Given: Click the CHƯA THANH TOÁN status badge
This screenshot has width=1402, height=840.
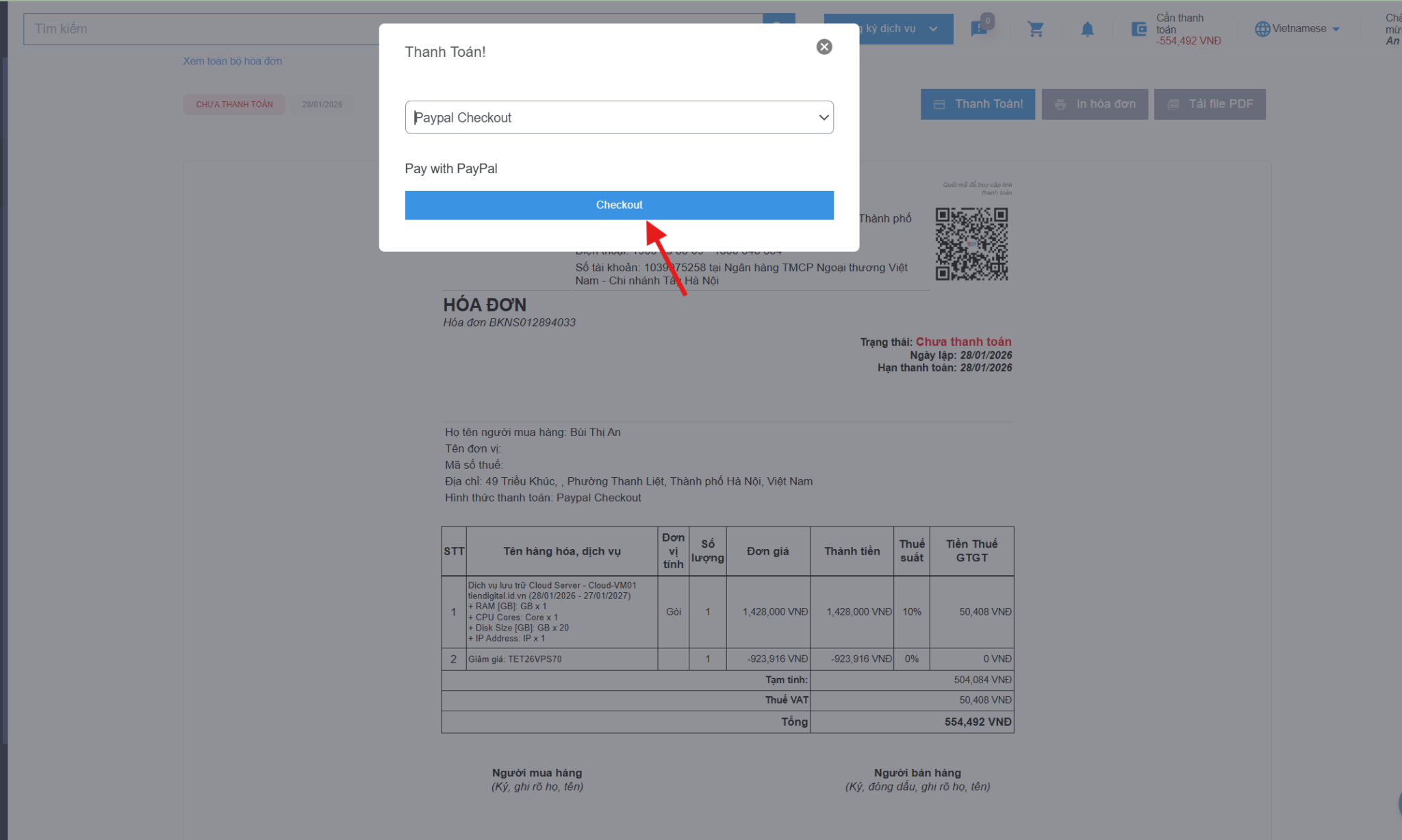Looking at the screenshot, I should 234,104.
